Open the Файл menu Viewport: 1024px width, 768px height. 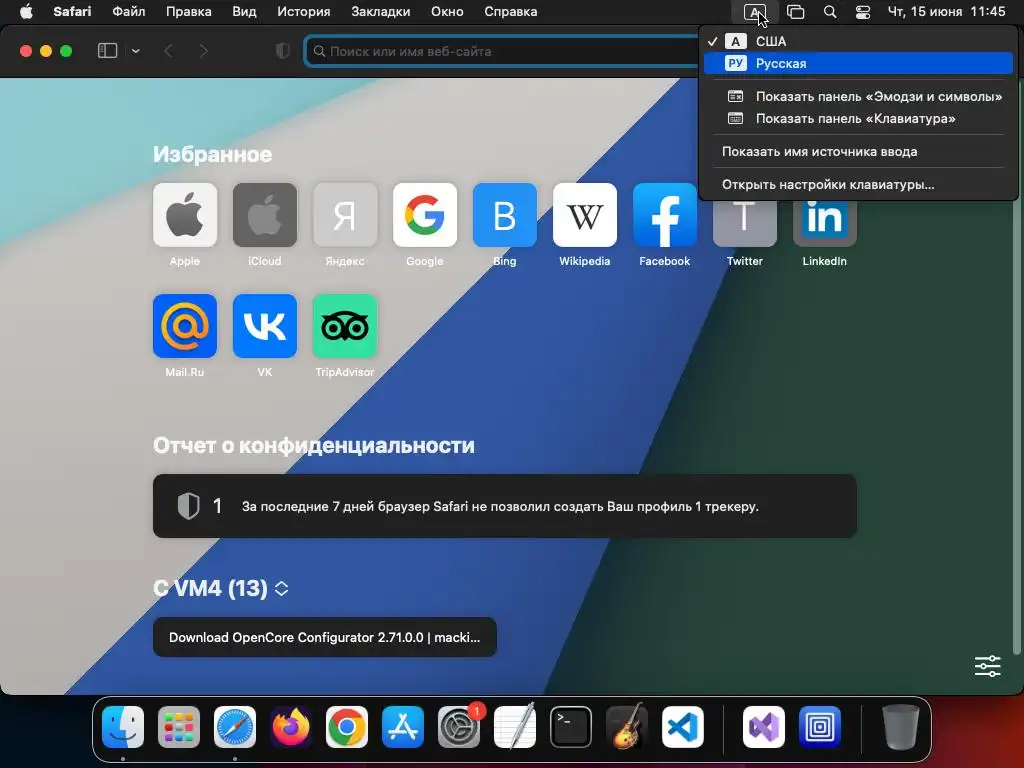[129, 12]
